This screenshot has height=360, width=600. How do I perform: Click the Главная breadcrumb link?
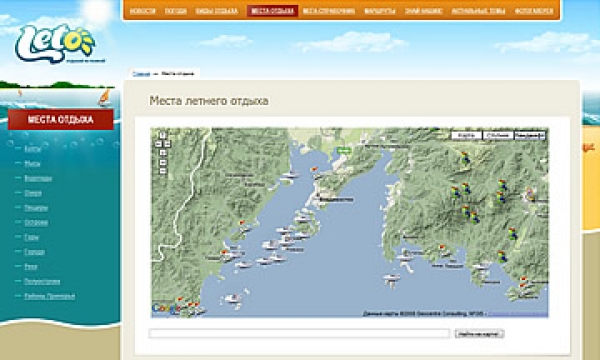tap(141, 73)
